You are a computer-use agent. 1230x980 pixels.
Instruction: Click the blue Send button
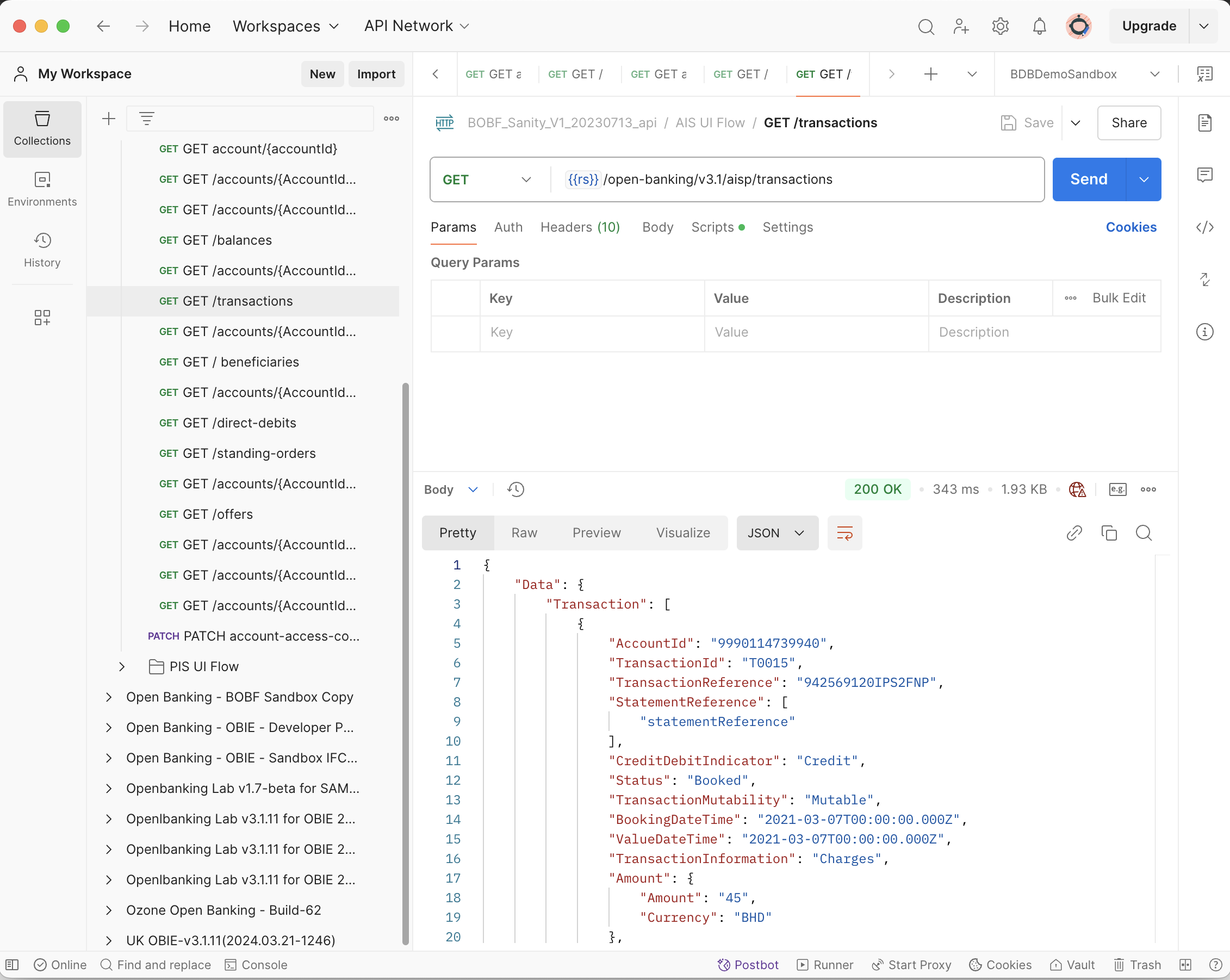coord(1089,179)
